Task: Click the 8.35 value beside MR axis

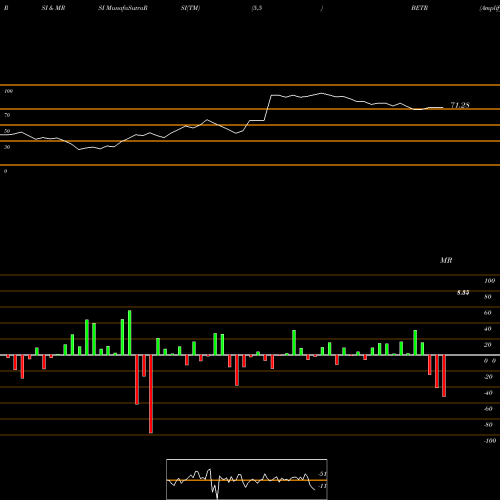Action: click(463, 293)
